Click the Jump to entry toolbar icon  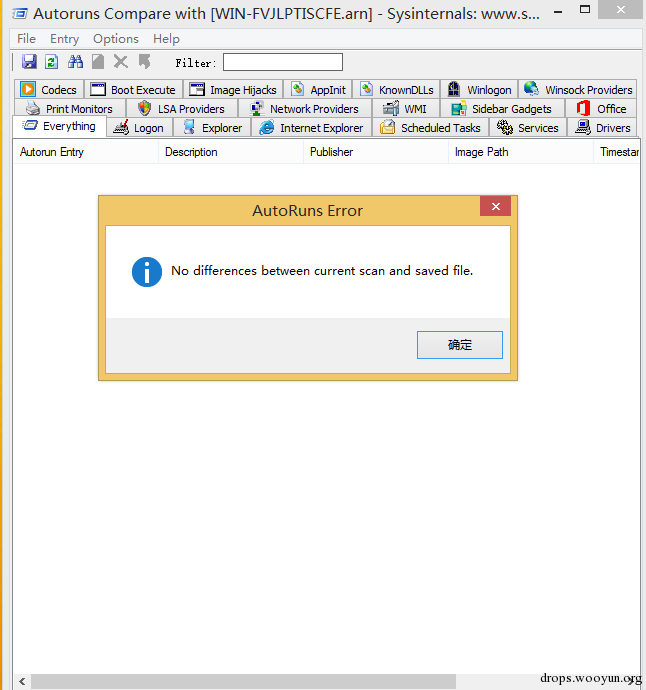[144, 62]
